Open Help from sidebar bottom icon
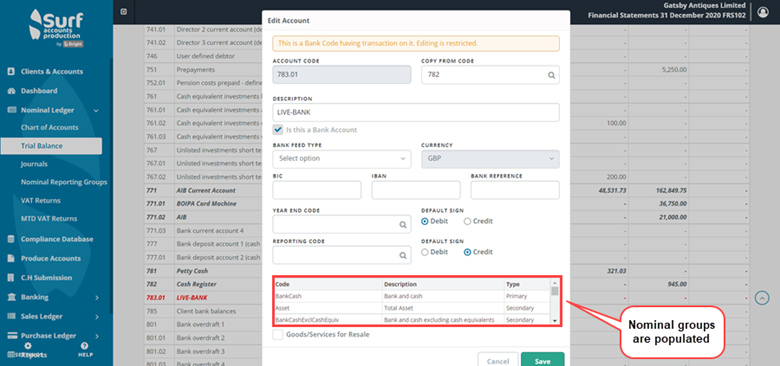The image size is (780, 366). point(85,349)
